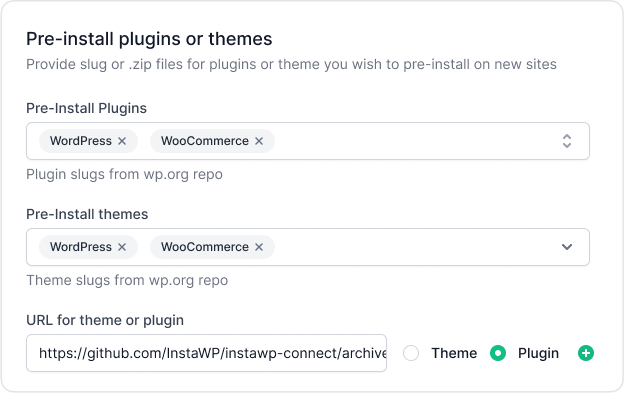Select the green Plugin radio button
The image size is (624, 393).
coord(498,353)
